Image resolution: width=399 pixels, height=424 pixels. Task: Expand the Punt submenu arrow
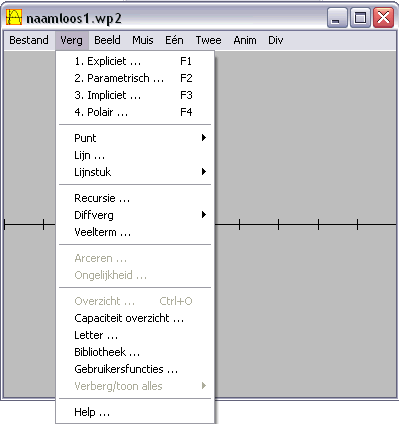point(204,138)
